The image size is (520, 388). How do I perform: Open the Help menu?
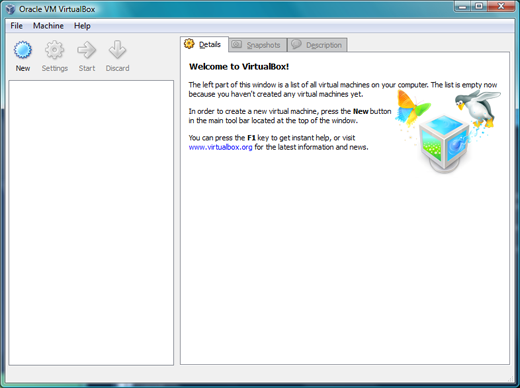point(82,26)
